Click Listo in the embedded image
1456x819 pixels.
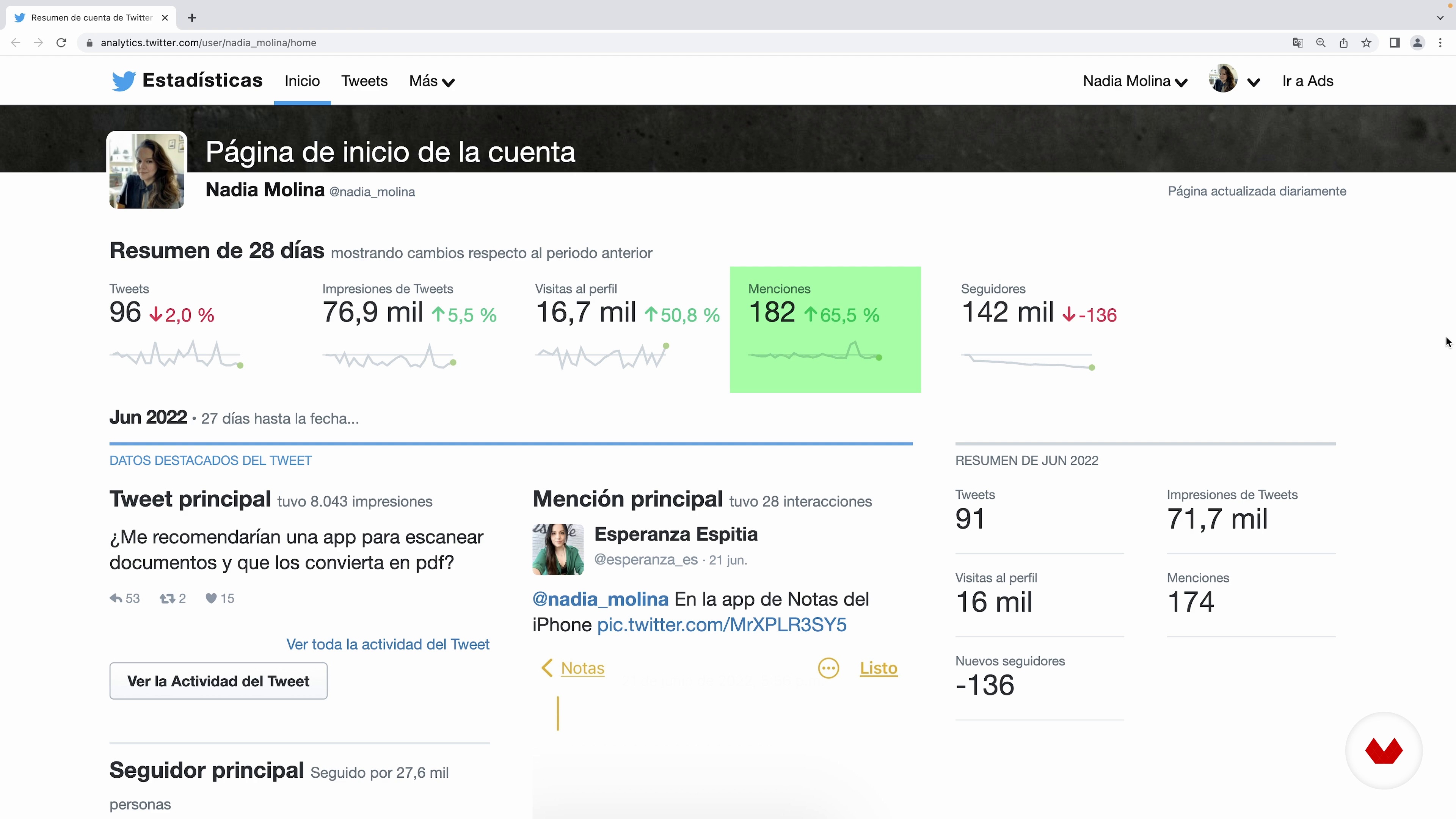(x=879, y=668)
